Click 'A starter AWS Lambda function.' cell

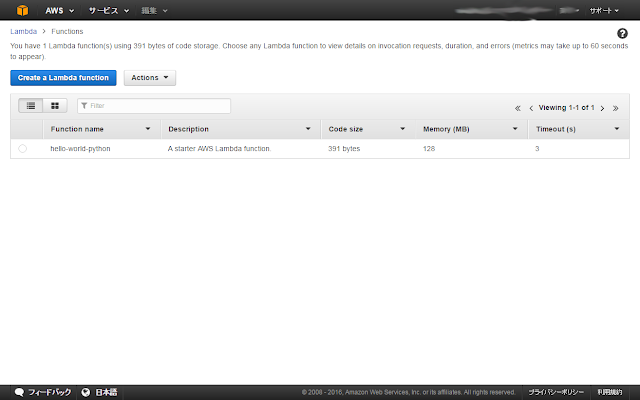[219, 149]
